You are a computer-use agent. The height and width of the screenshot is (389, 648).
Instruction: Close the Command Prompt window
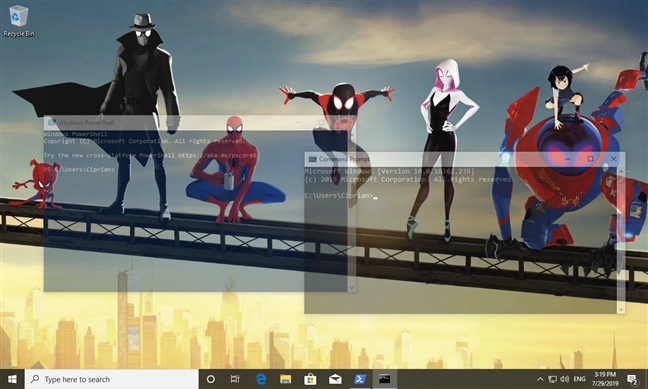(613, 159)
